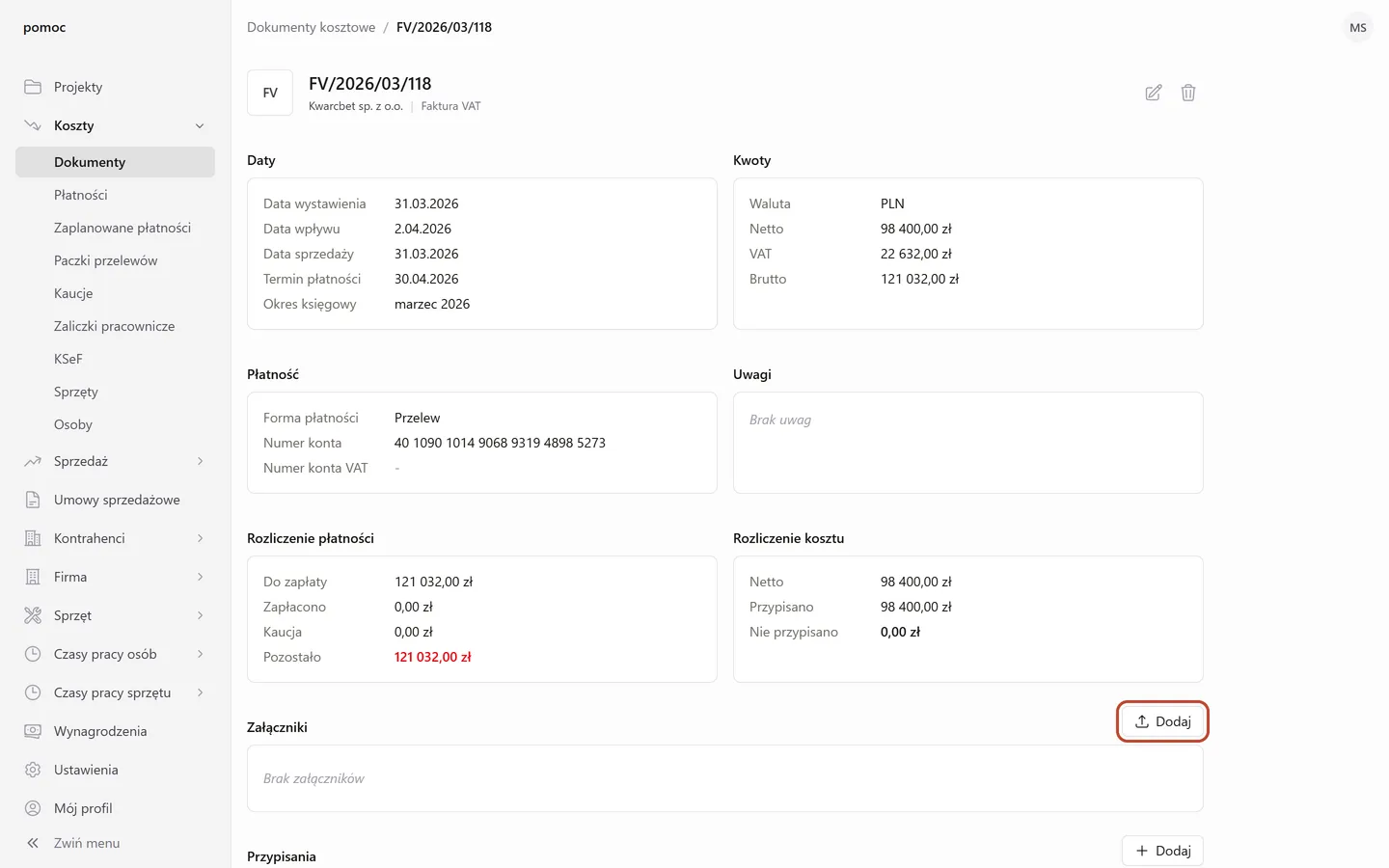
Task: Click the pomoc link
Action: (44, 27)
